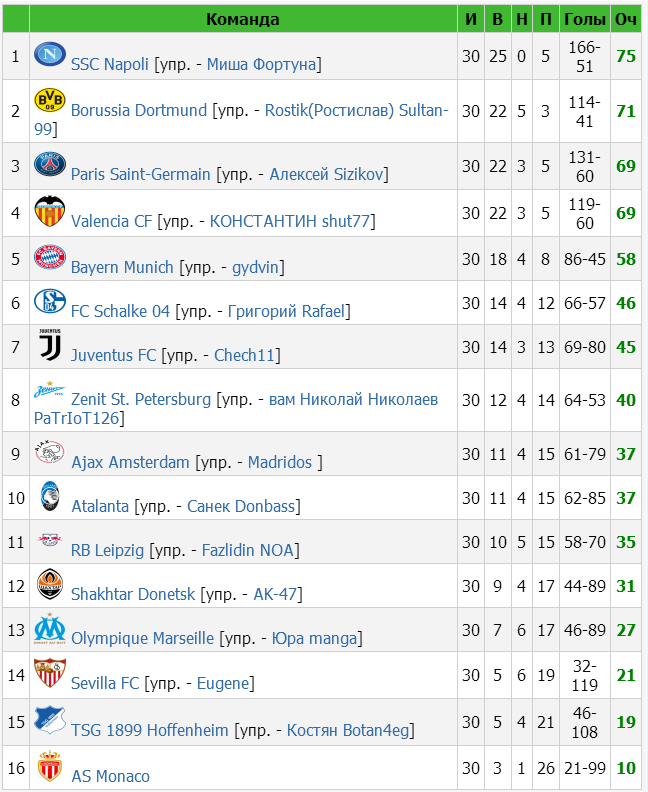
Task: Click the Голы column header
Action: coord(585,19)
